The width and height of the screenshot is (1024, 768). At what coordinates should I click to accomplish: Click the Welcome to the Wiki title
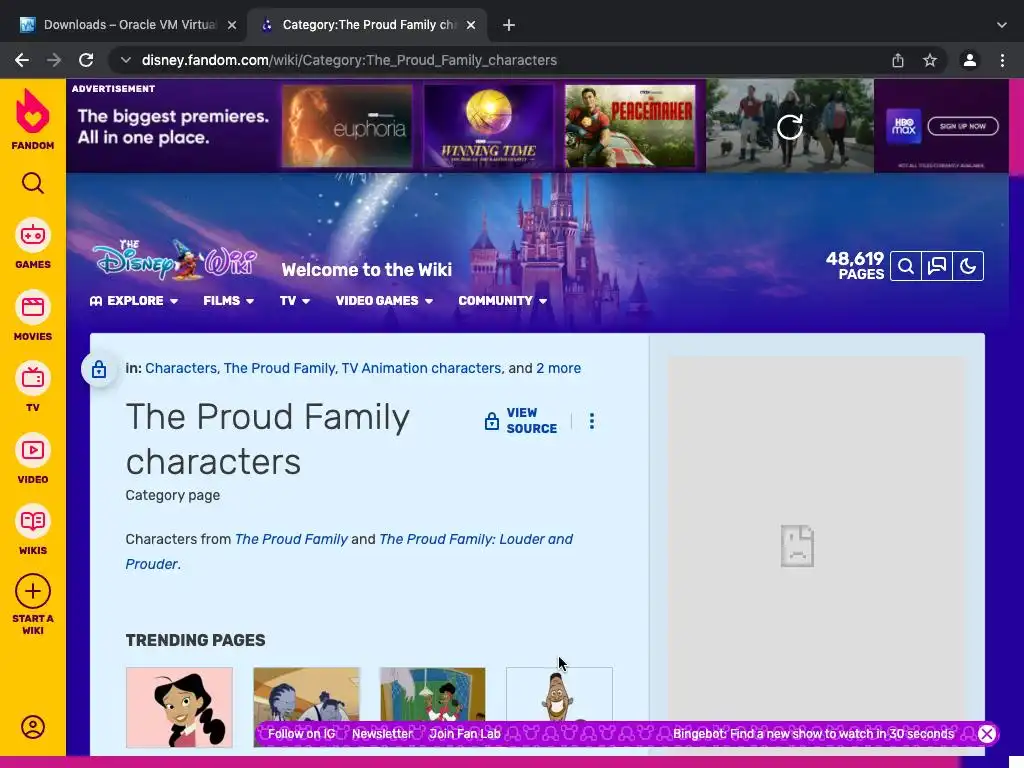point(367,270)
